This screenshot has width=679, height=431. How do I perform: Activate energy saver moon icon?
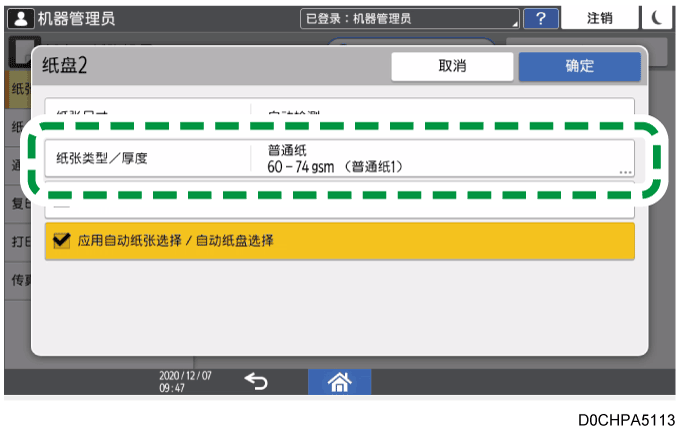(x=656, y=18)
